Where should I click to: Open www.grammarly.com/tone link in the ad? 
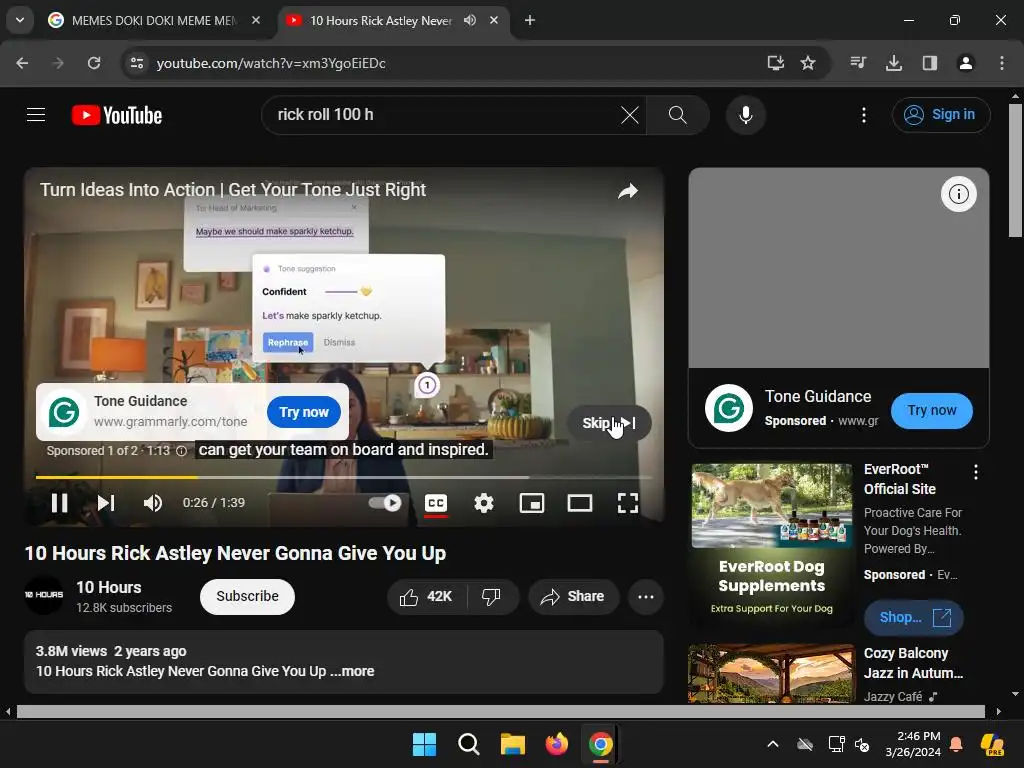[x=170, y=422]
